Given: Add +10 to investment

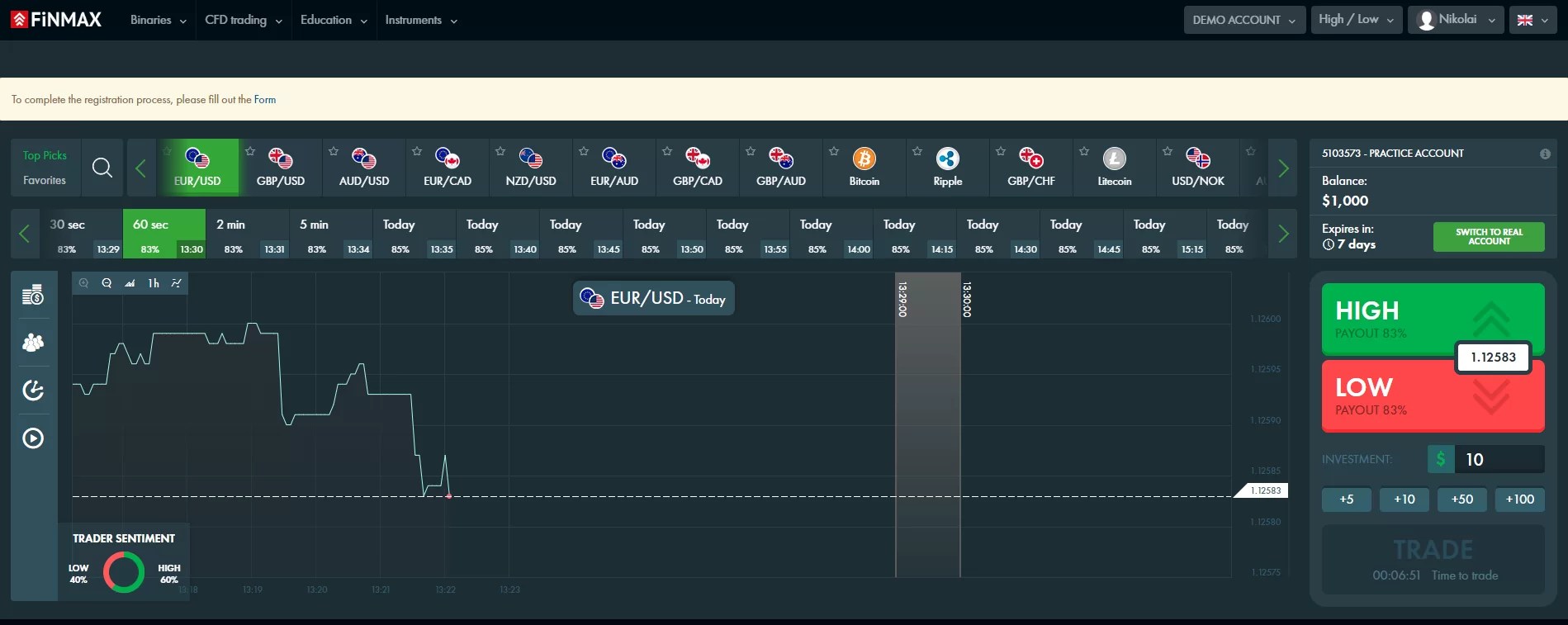Looking at the screenshot, I should (x=1405, y=500).
